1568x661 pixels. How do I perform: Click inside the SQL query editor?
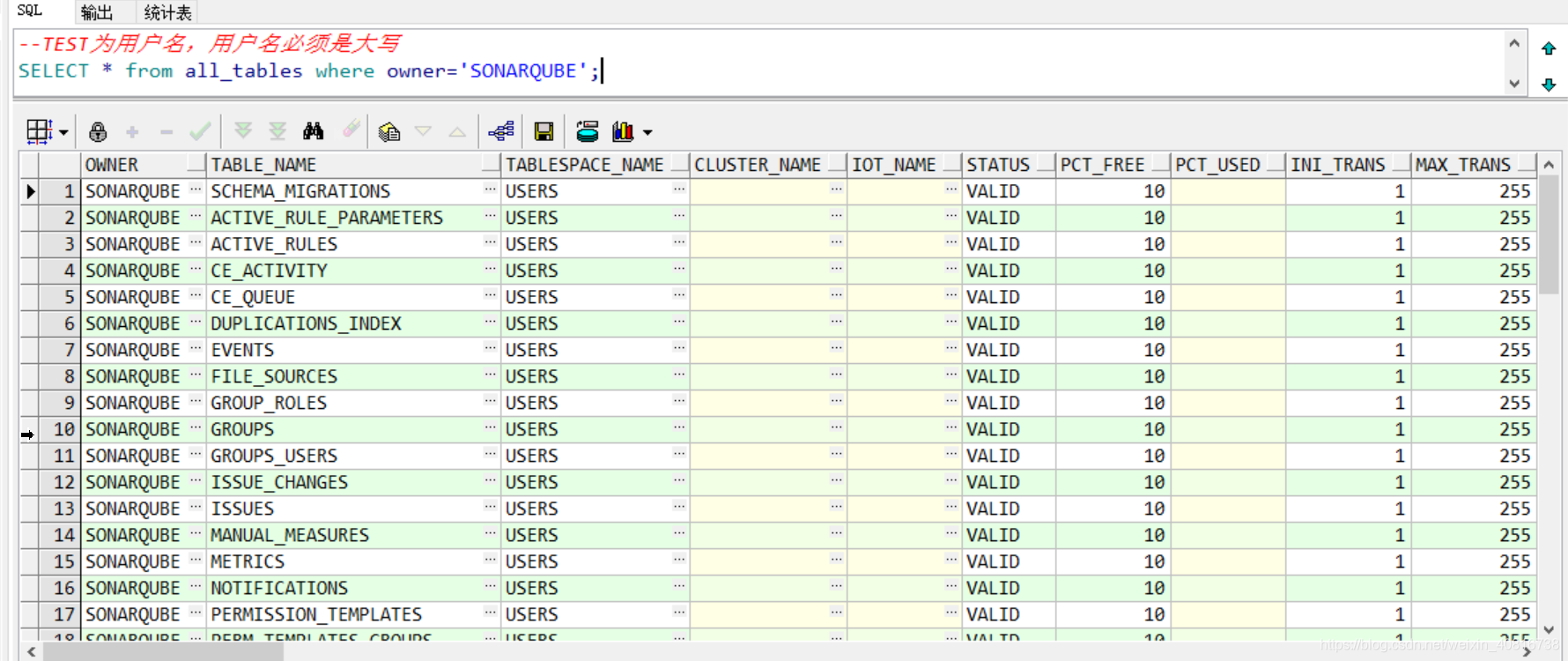tap(759, 63)
